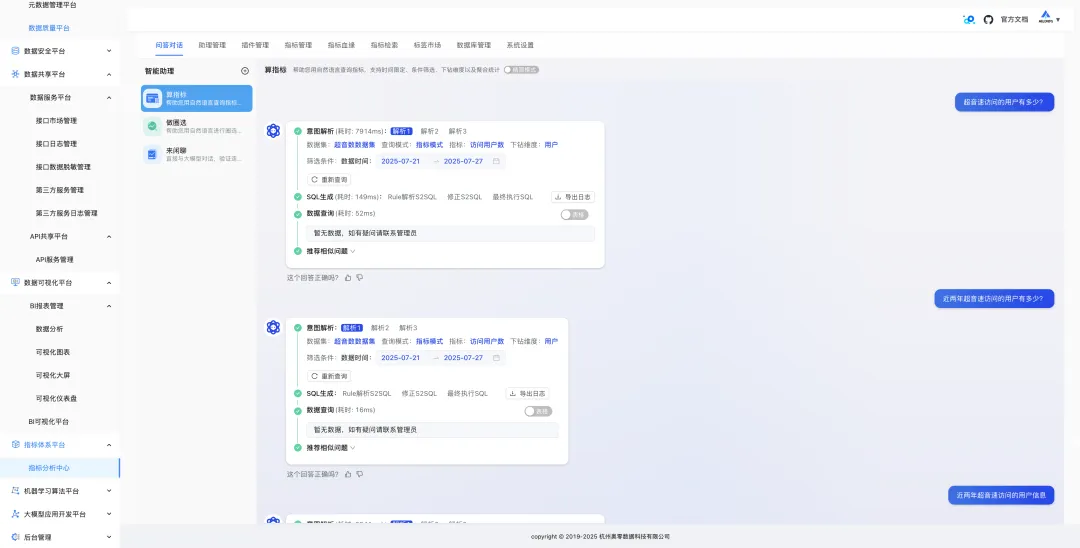Click the 大模型应用开发平台 sidebar icon
Screen dimensions: 1080x548
(15, 514)
